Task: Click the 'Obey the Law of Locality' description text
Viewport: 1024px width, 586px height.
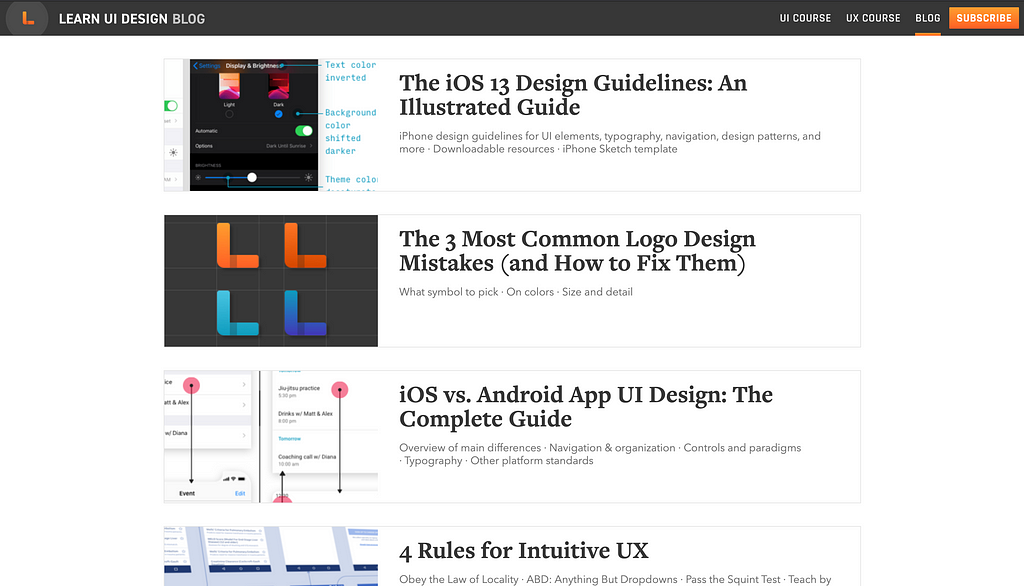Action: click(615, 579)
